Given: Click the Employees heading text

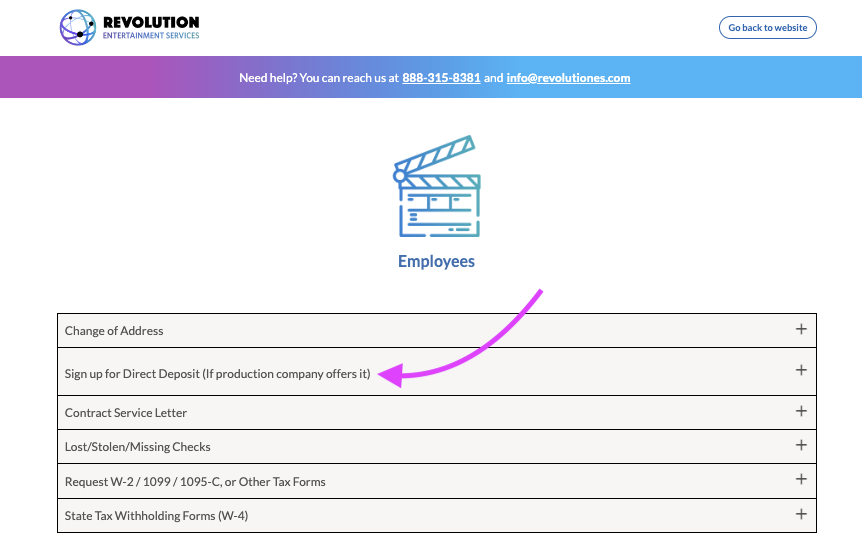Looking at the screenshot, I should (x=436, y=261).
